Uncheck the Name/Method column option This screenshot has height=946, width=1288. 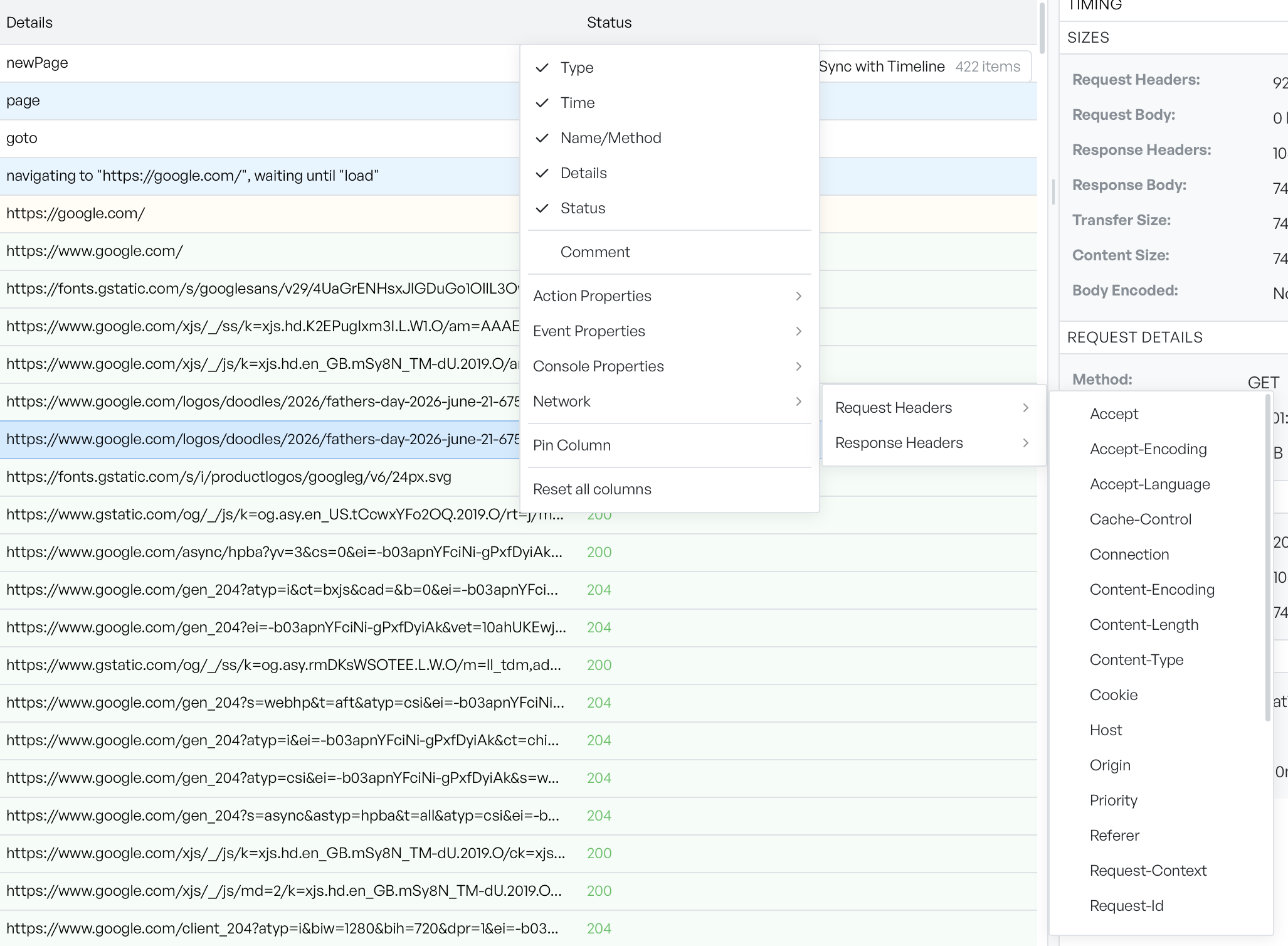[669, 138]
